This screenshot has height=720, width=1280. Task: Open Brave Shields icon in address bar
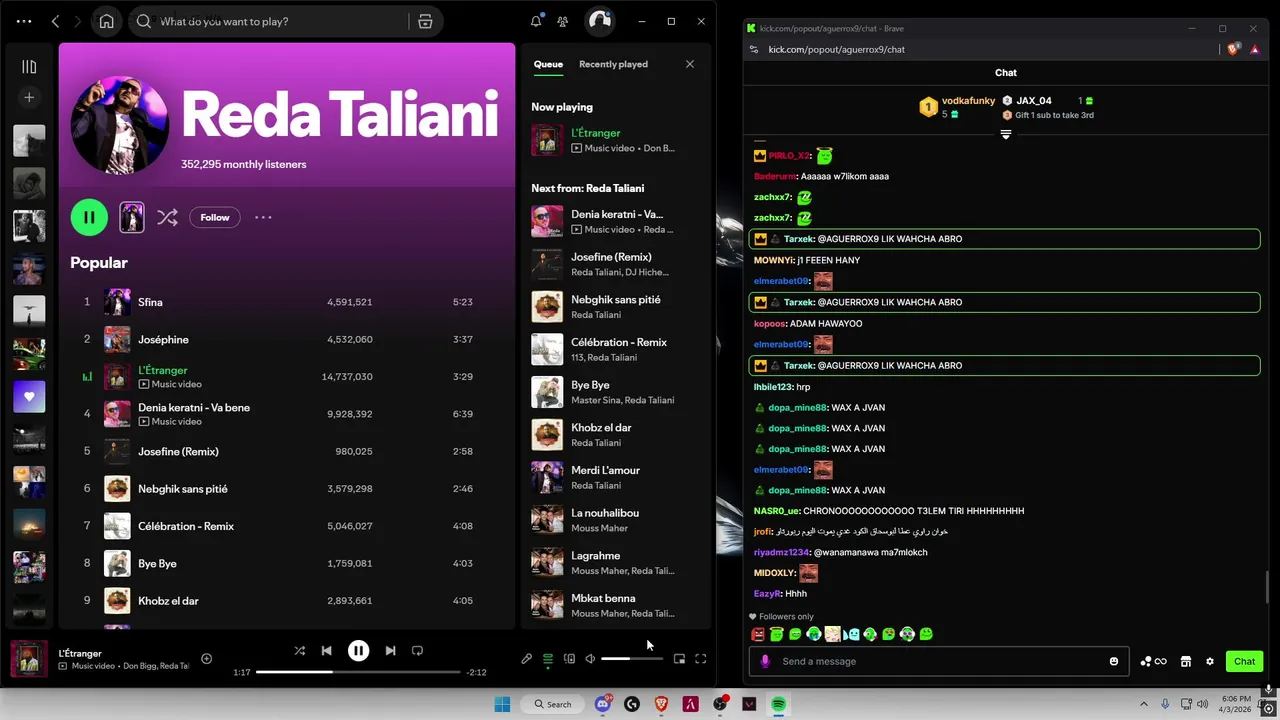(x=1234, y=49)
